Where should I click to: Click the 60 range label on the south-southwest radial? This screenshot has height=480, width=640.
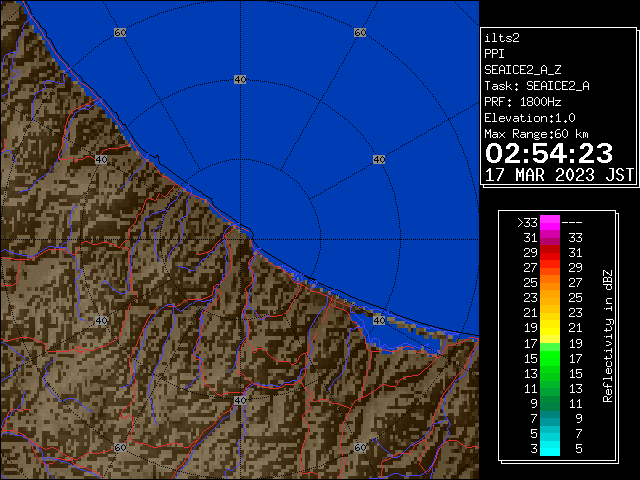point(120,447)
